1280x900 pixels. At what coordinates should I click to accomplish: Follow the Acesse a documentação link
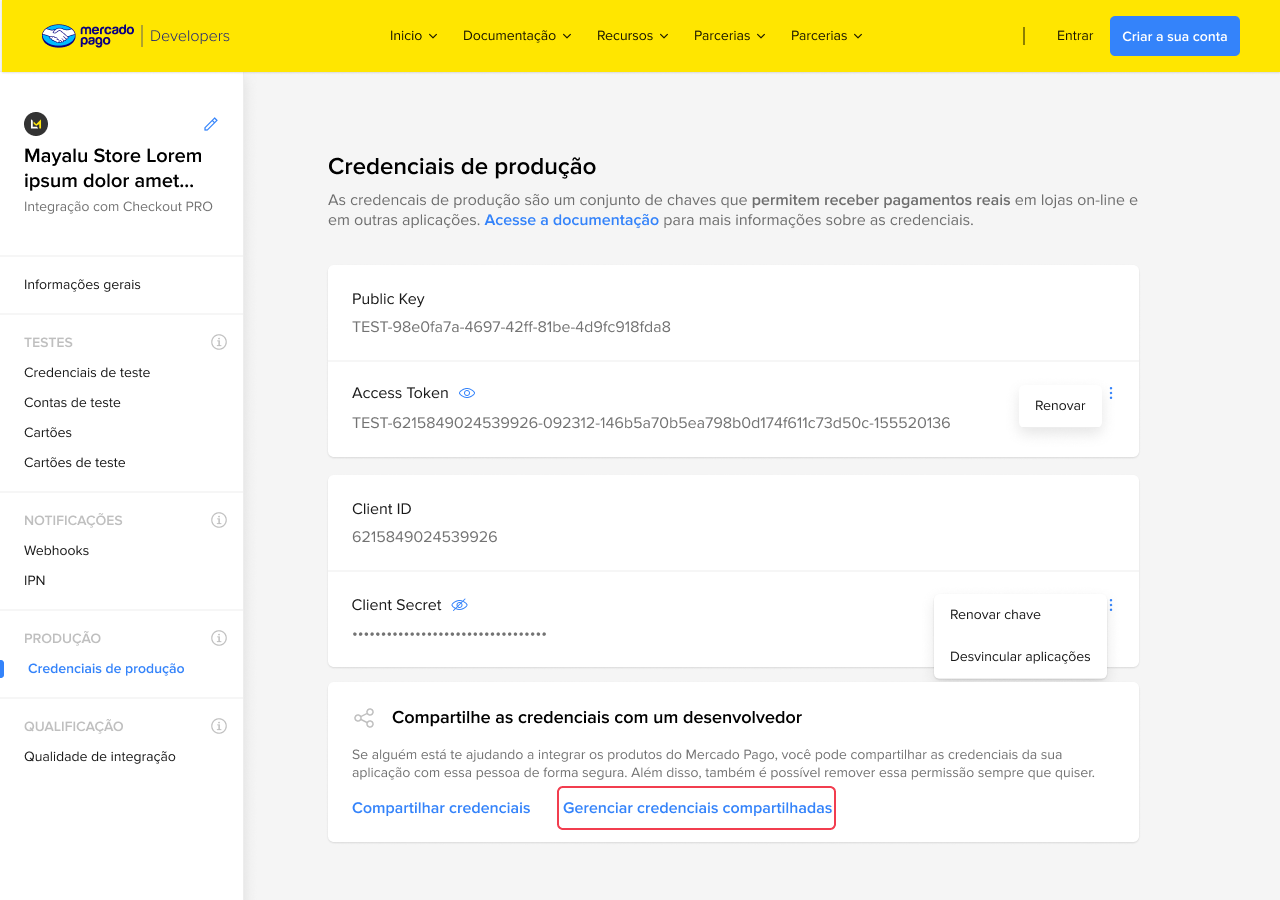pos(572,220)
